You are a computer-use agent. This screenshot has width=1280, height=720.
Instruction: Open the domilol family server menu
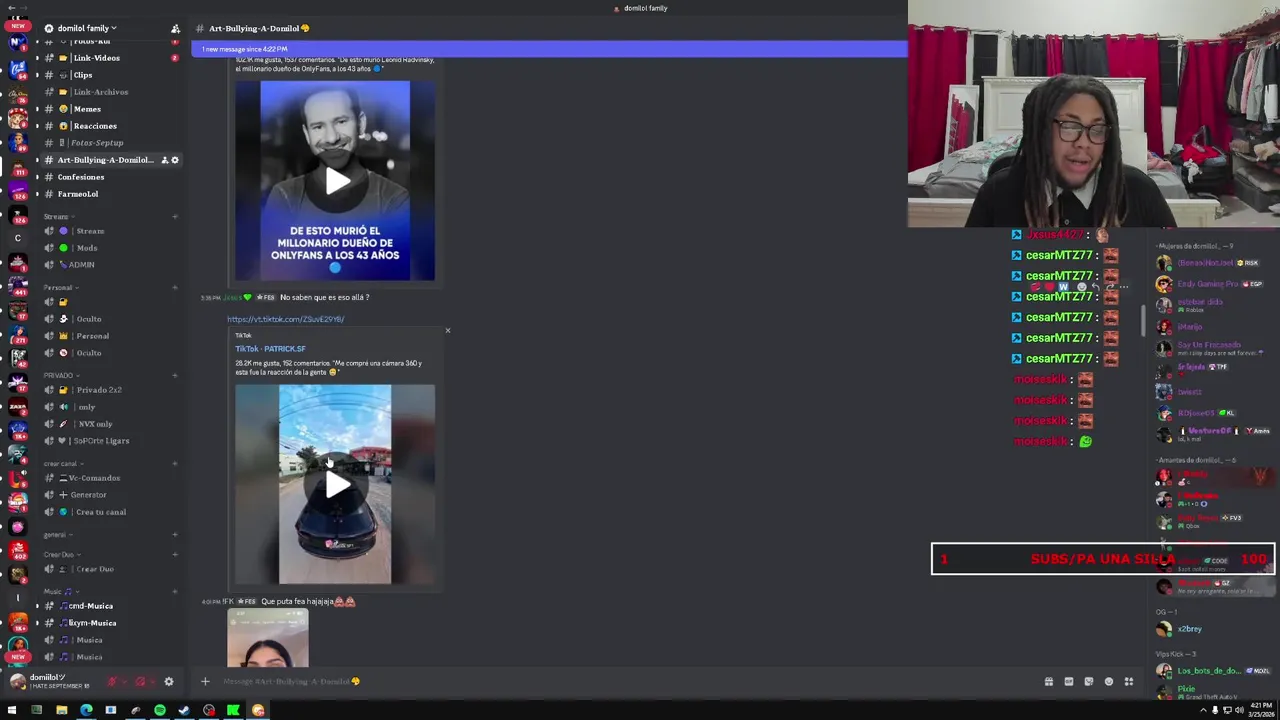pyautogui.click(x=86, y=28)
